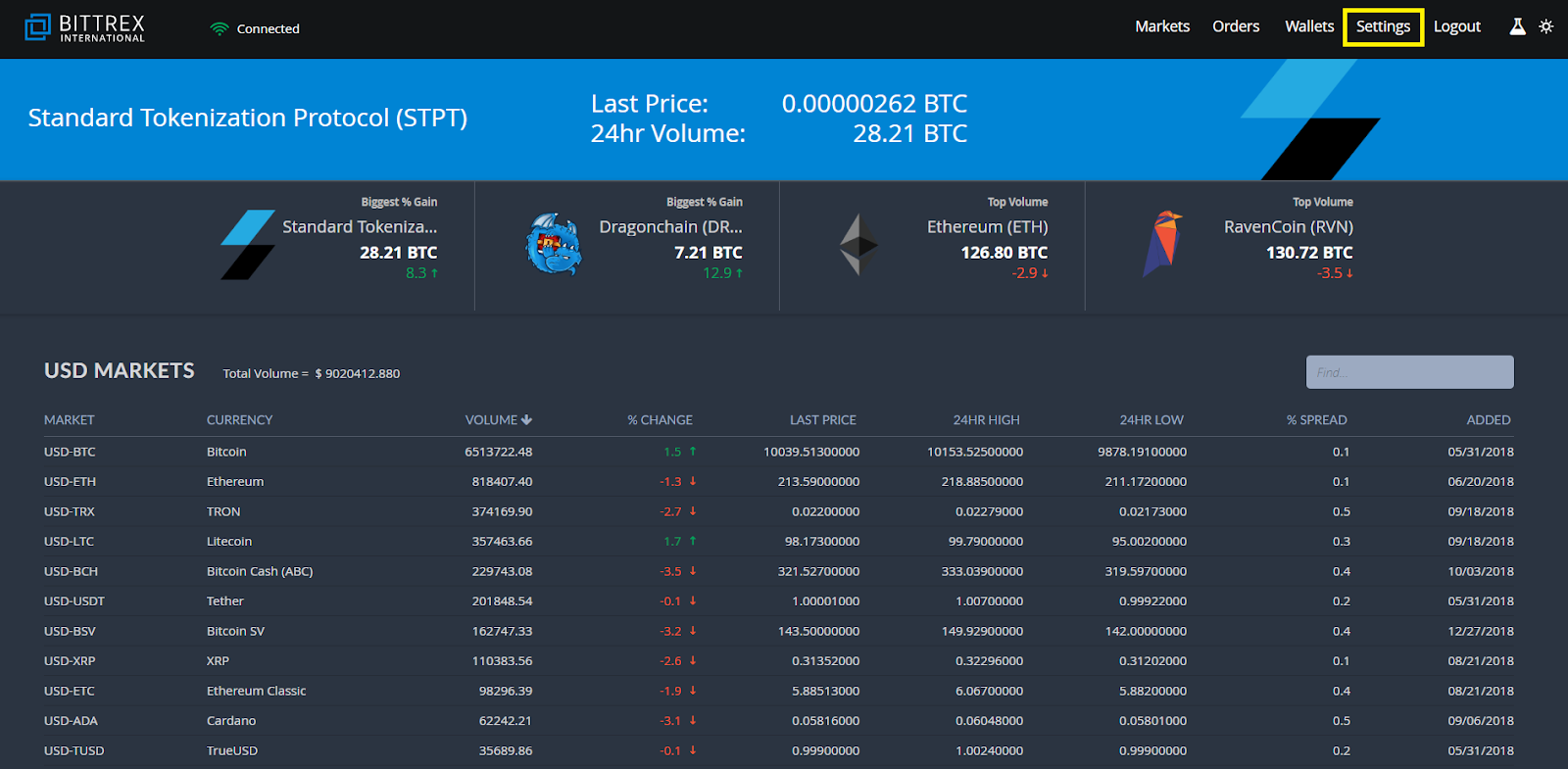Sort by CURRENCY column header
This screenshot has height=769, width=1568.
tap(239, 420)
